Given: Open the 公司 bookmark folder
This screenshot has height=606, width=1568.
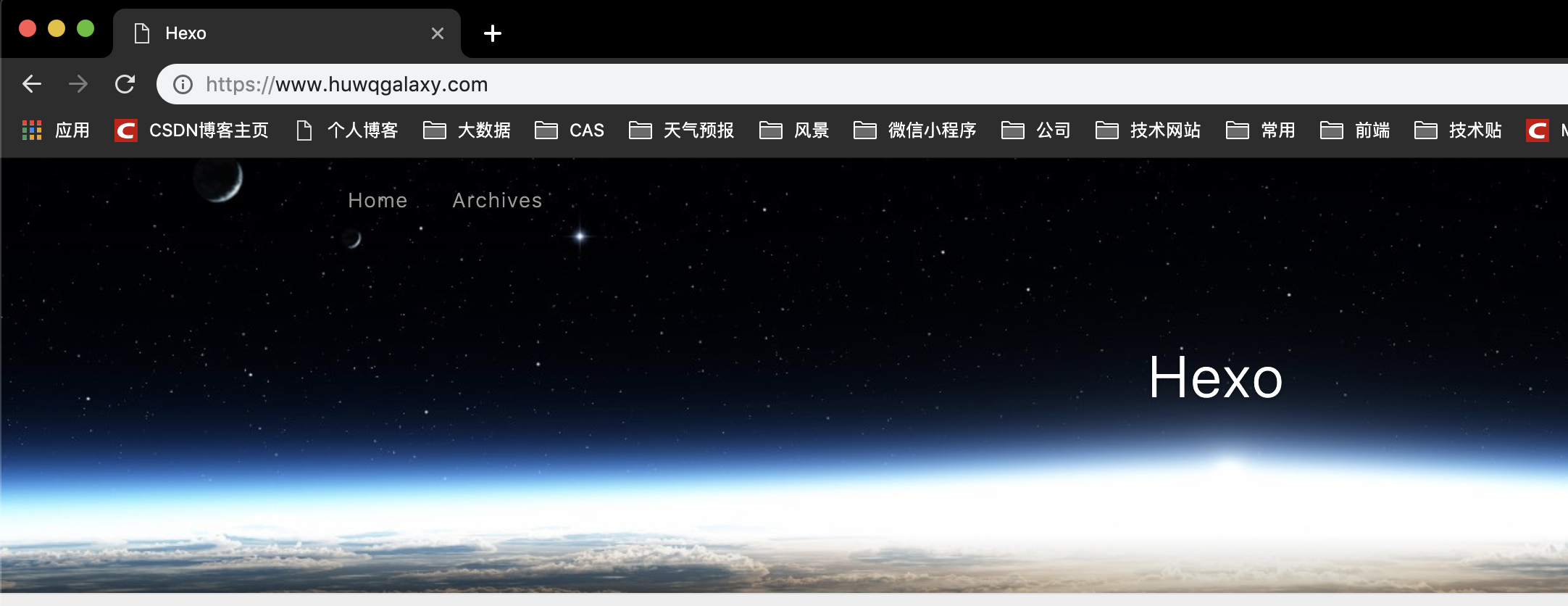Looking at the screenshot, I should click(x=1036, y=130).
